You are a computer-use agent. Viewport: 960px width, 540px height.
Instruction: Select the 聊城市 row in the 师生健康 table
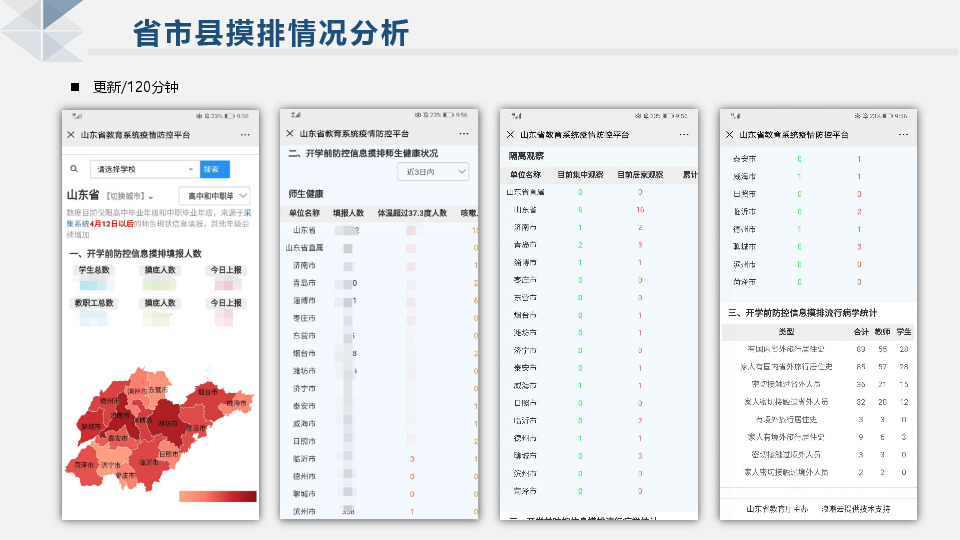(x=379, y=493)
